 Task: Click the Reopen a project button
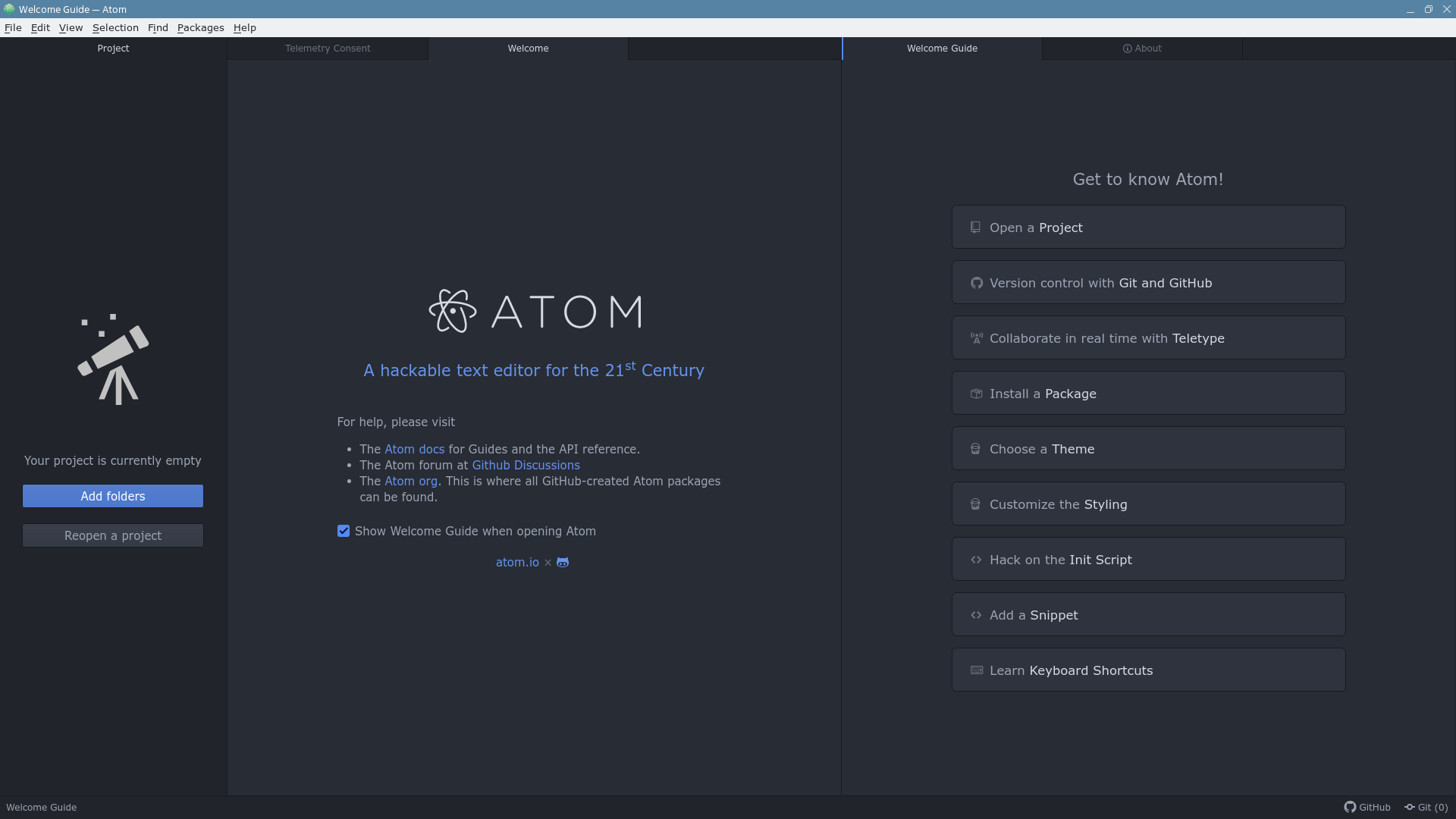point(113,535)
